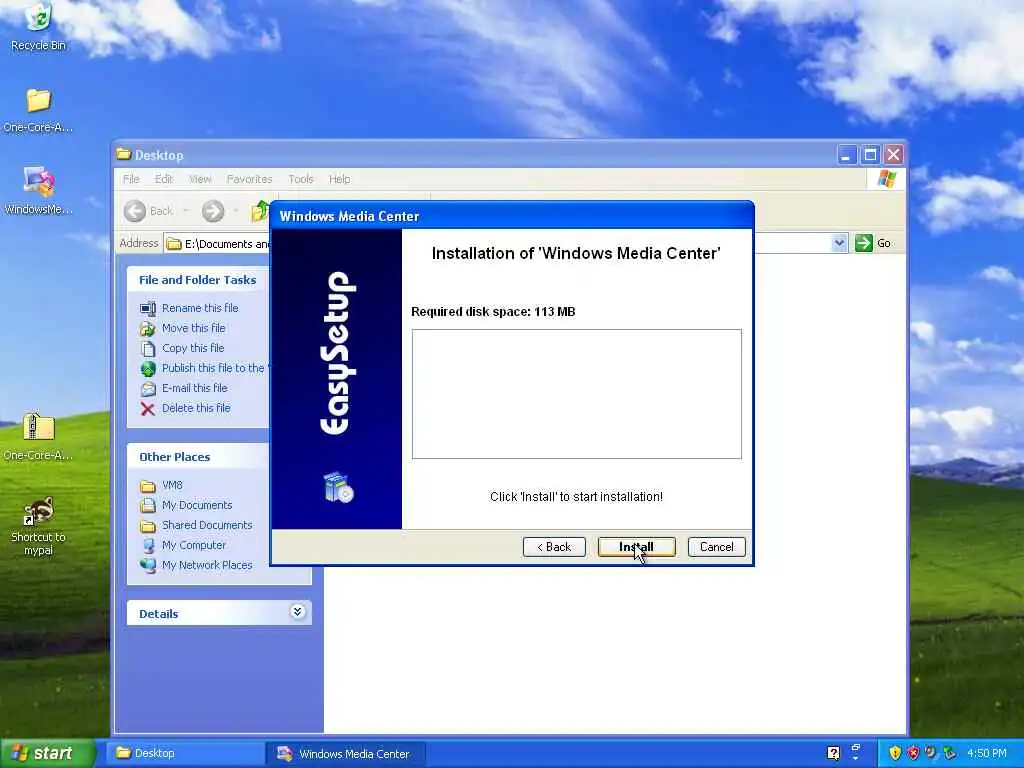The height and width of the screenshot is (768, 1024).
Task: Click Move this file link
Action: (193, 328)
